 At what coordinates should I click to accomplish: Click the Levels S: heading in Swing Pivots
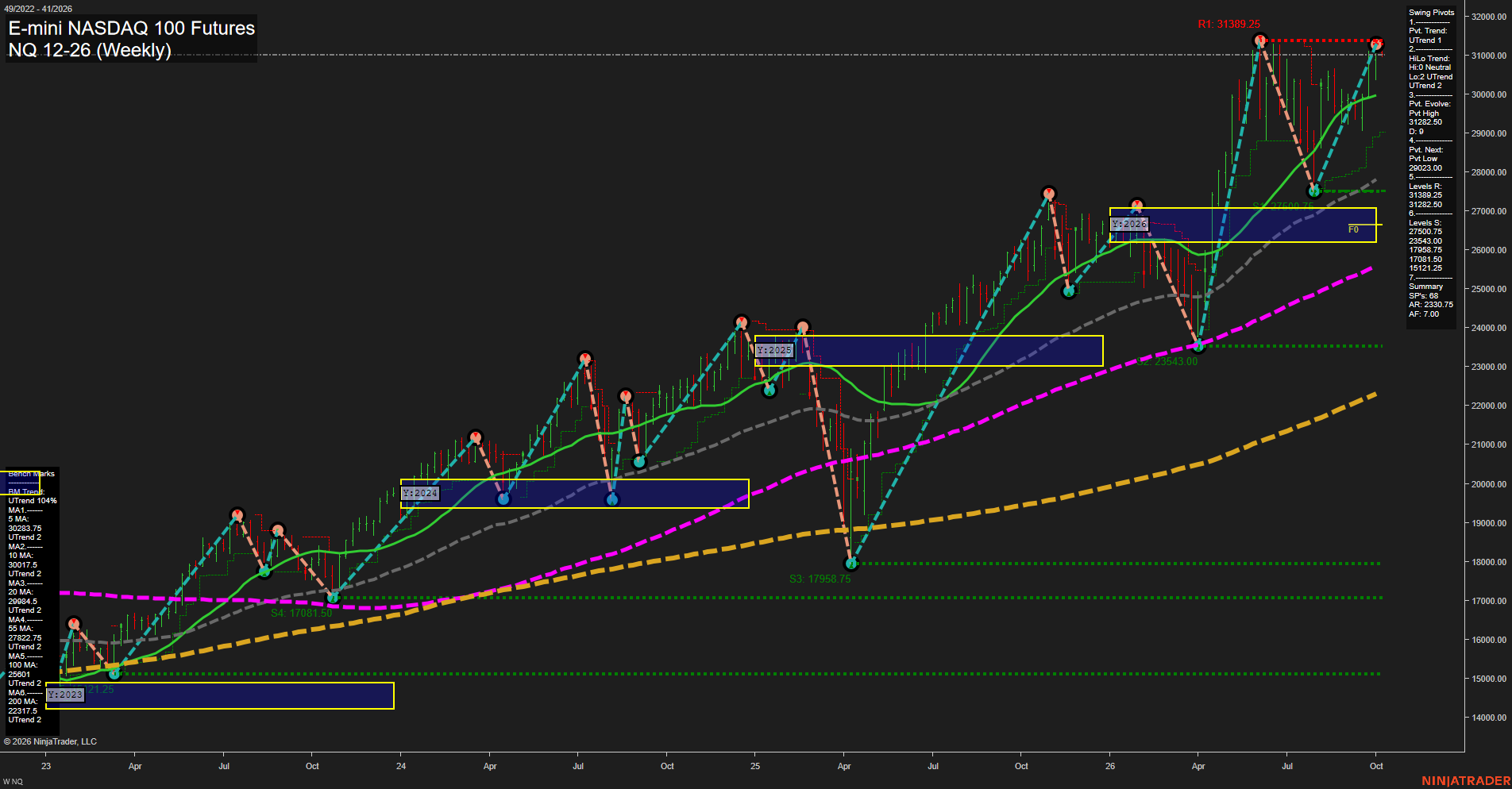coord(1425,223)
